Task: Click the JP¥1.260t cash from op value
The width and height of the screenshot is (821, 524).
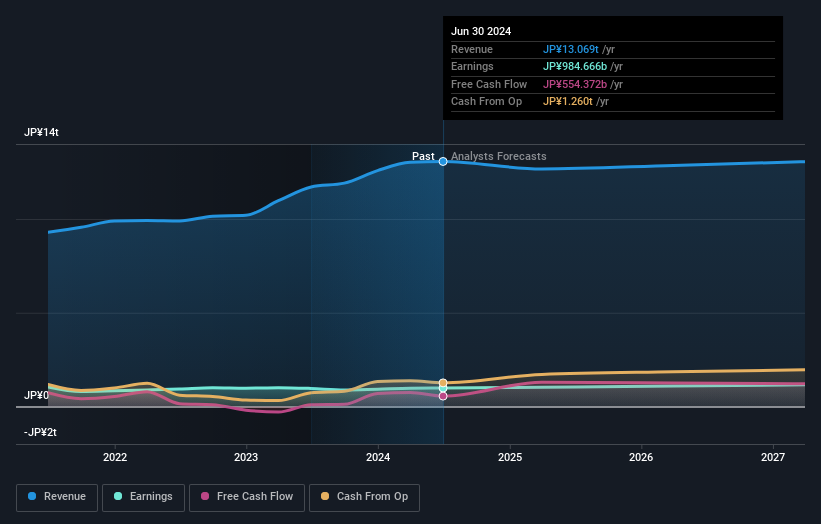Action: pyautogui.click(x=568, y=102)
